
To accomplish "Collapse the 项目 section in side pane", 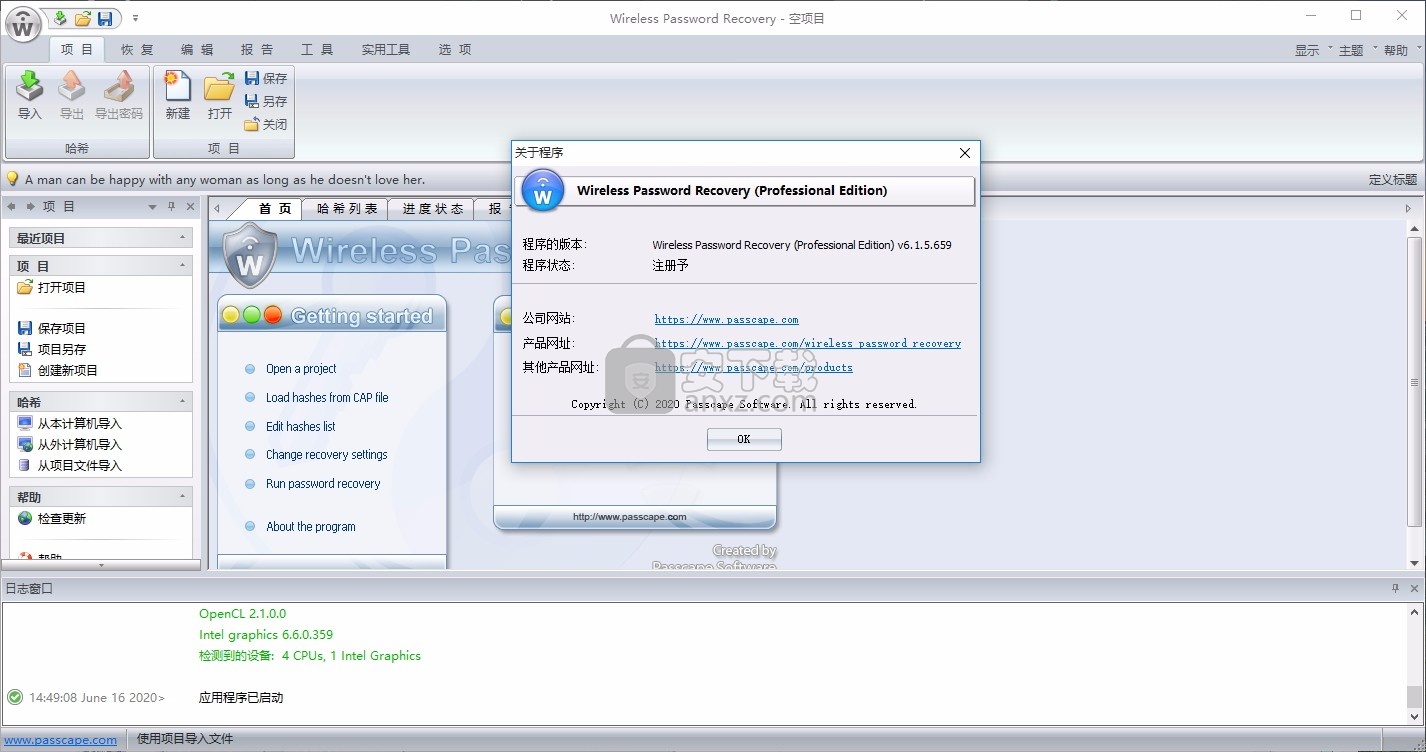I will 183,265.
